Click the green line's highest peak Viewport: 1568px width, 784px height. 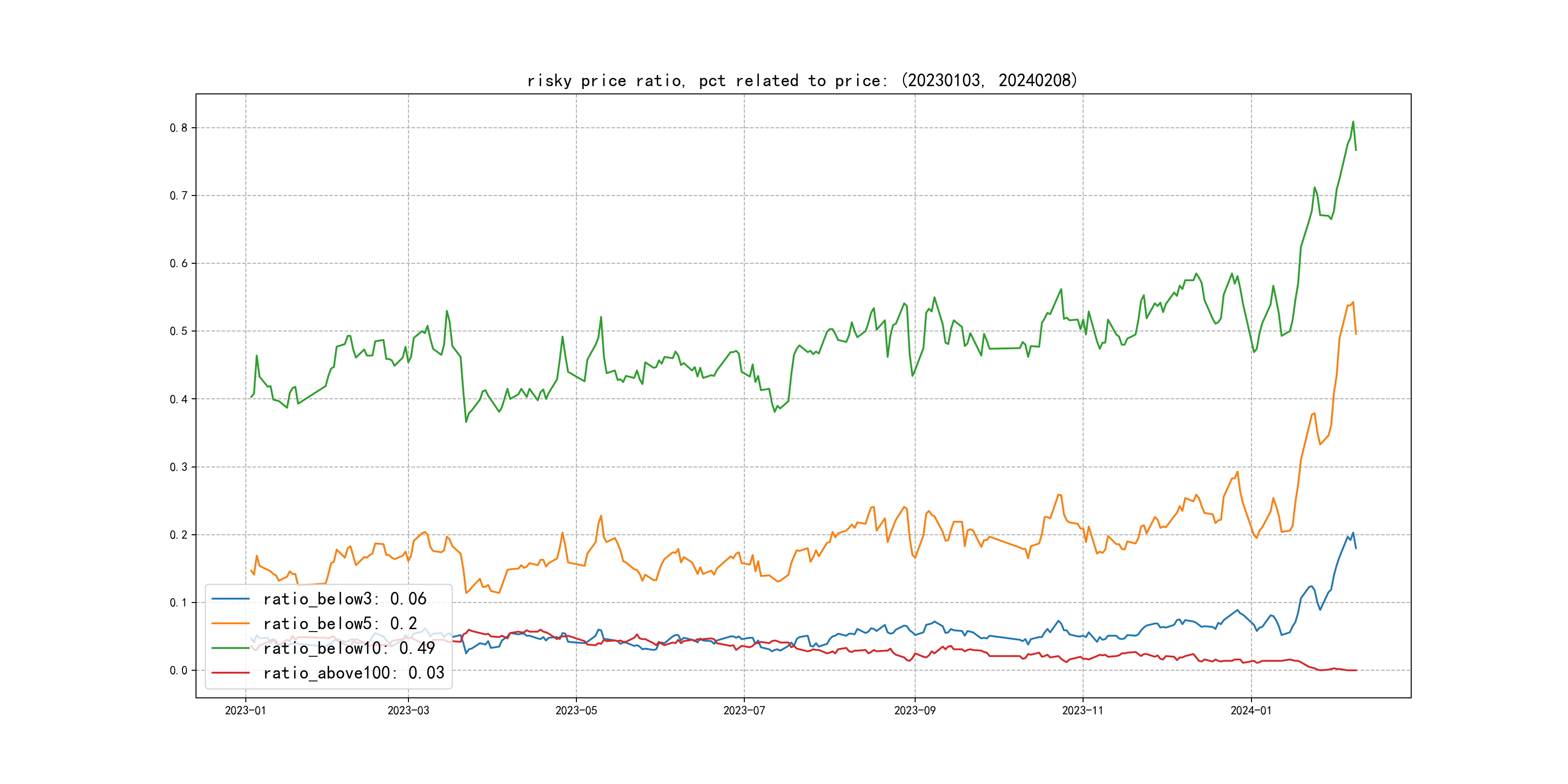1353,122
